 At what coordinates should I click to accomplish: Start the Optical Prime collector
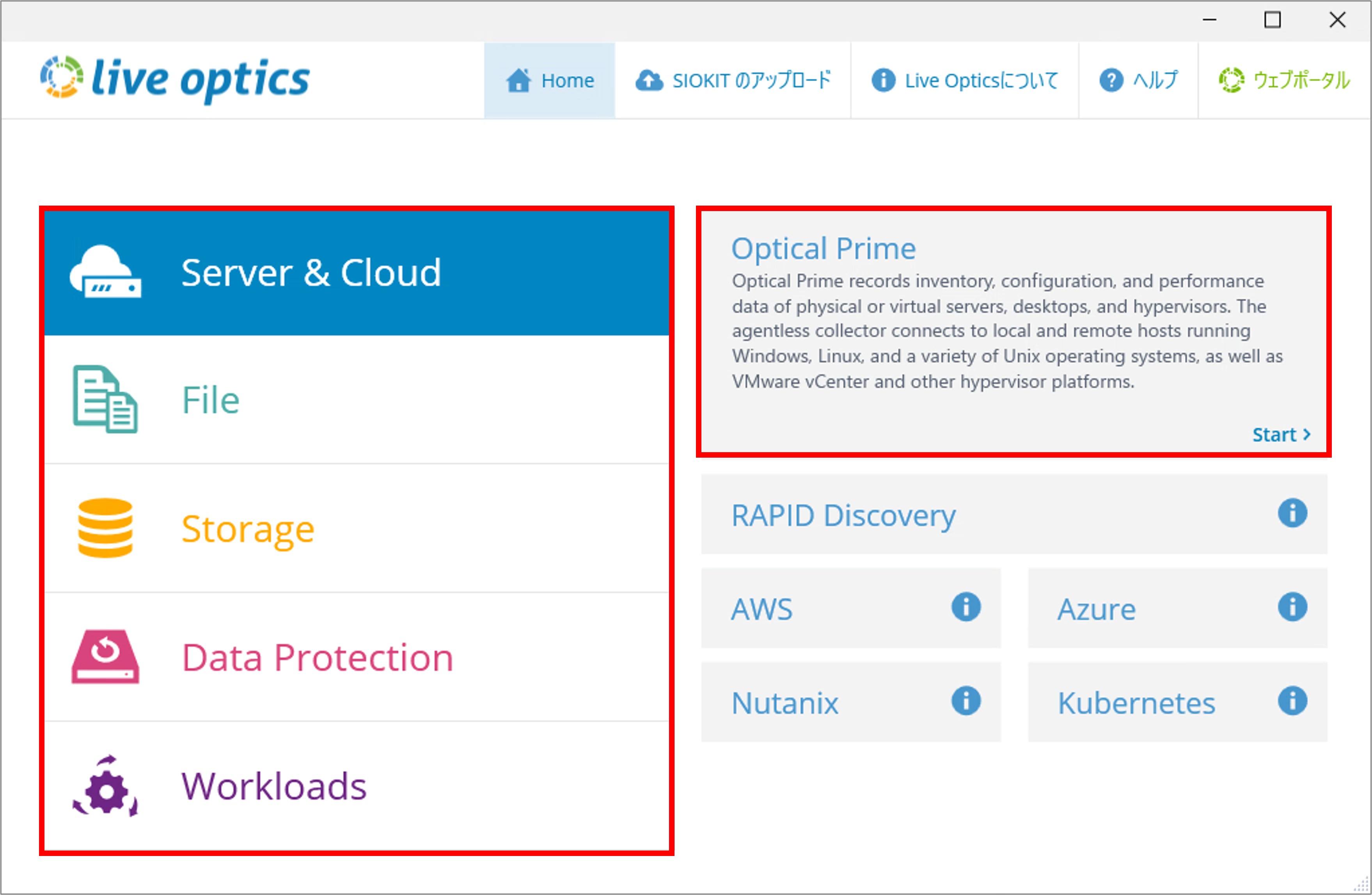(1282, 435)
